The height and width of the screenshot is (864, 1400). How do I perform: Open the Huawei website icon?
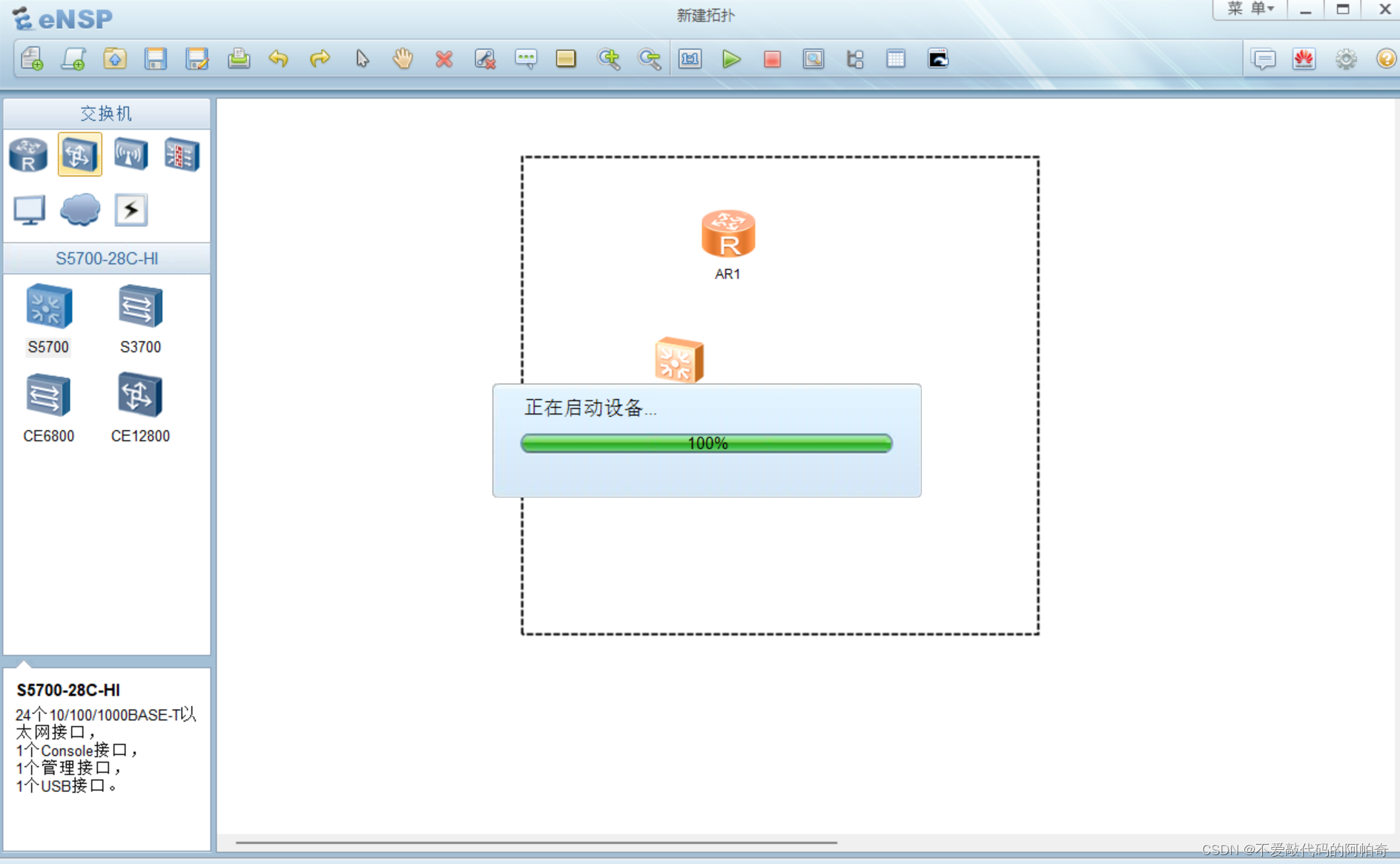coord(1304,59)
